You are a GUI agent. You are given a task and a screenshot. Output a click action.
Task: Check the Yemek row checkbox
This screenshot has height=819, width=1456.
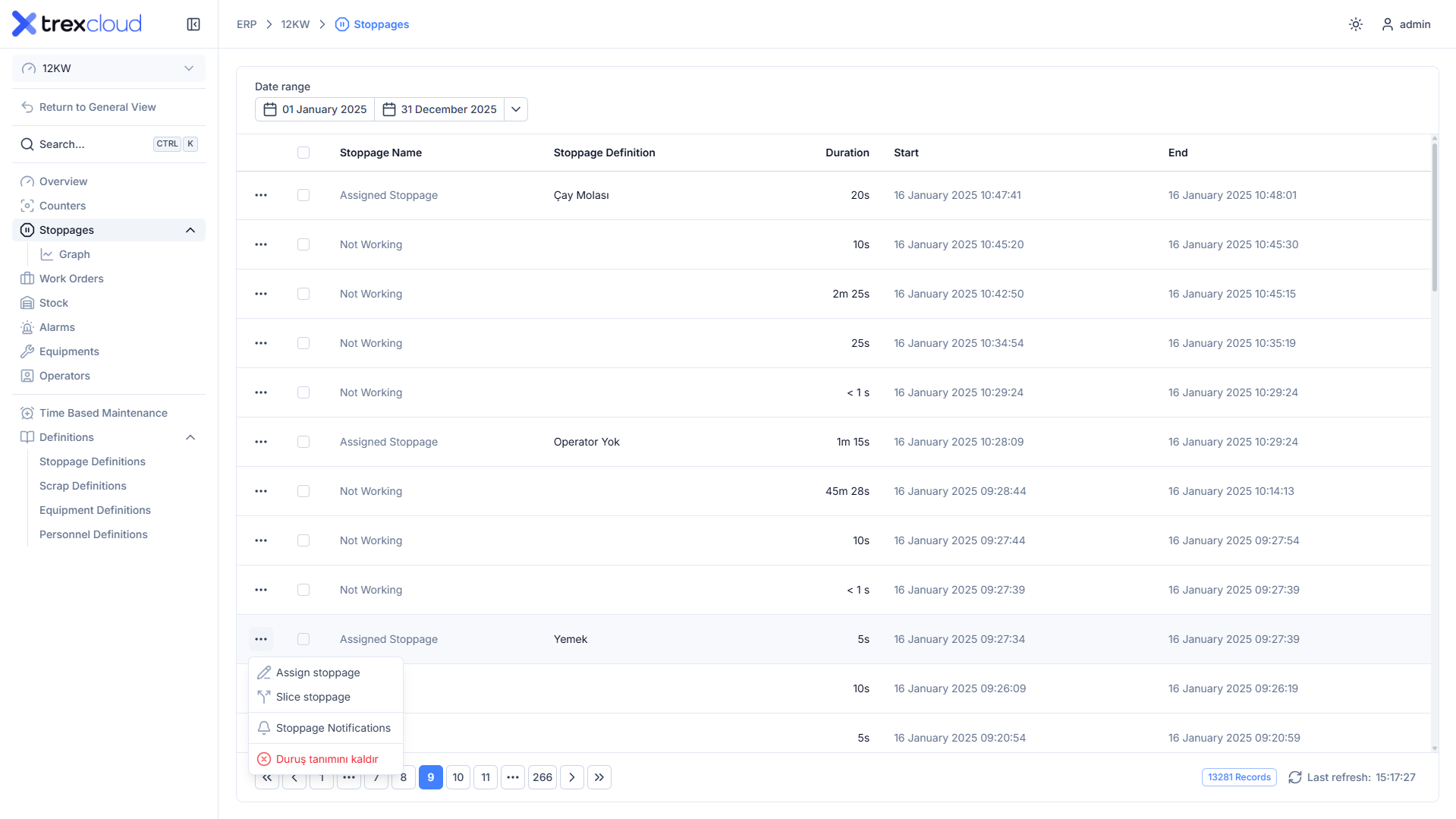[x=303, y=639]
